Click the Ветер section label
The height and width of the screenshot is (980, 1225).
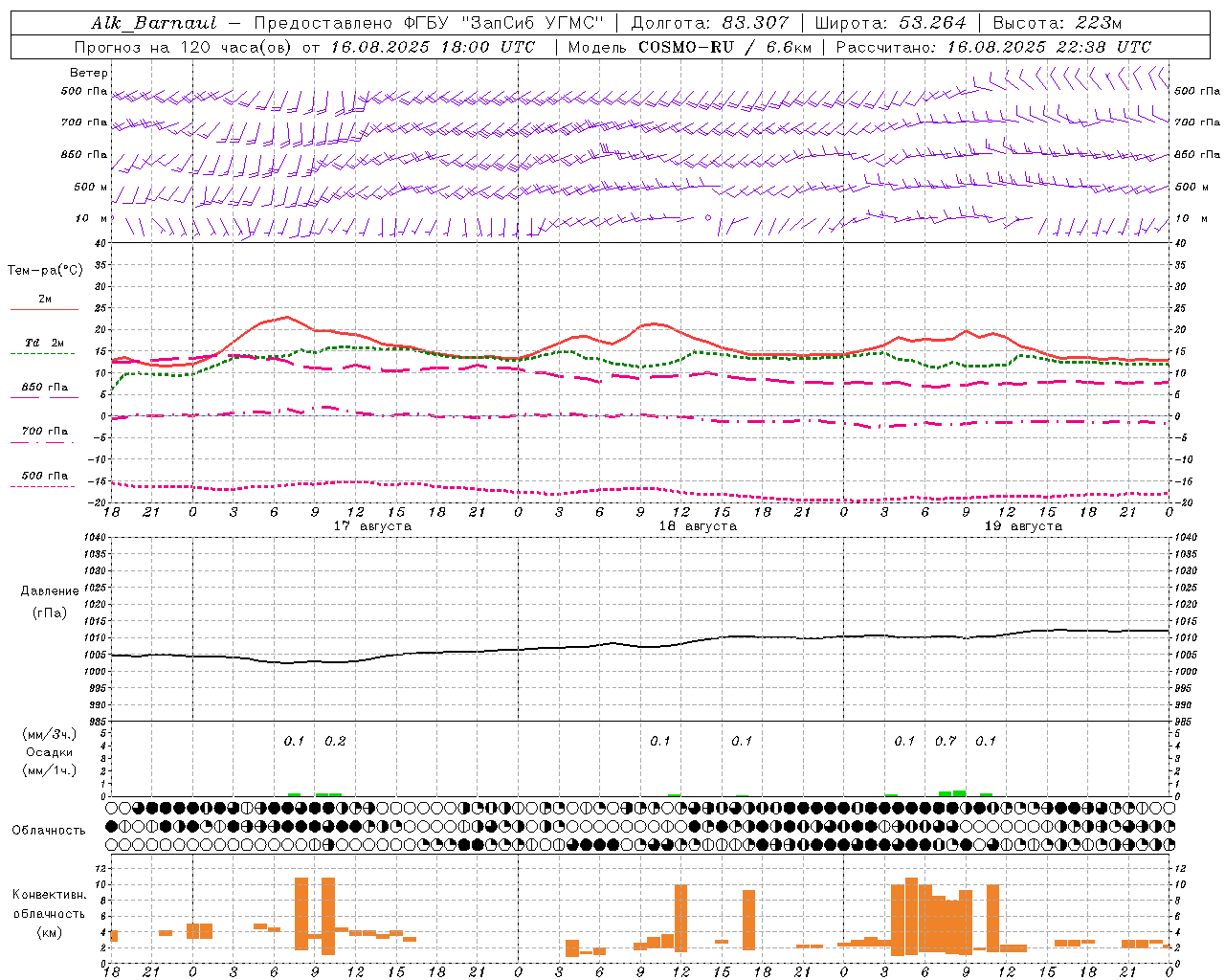[88, 73]
